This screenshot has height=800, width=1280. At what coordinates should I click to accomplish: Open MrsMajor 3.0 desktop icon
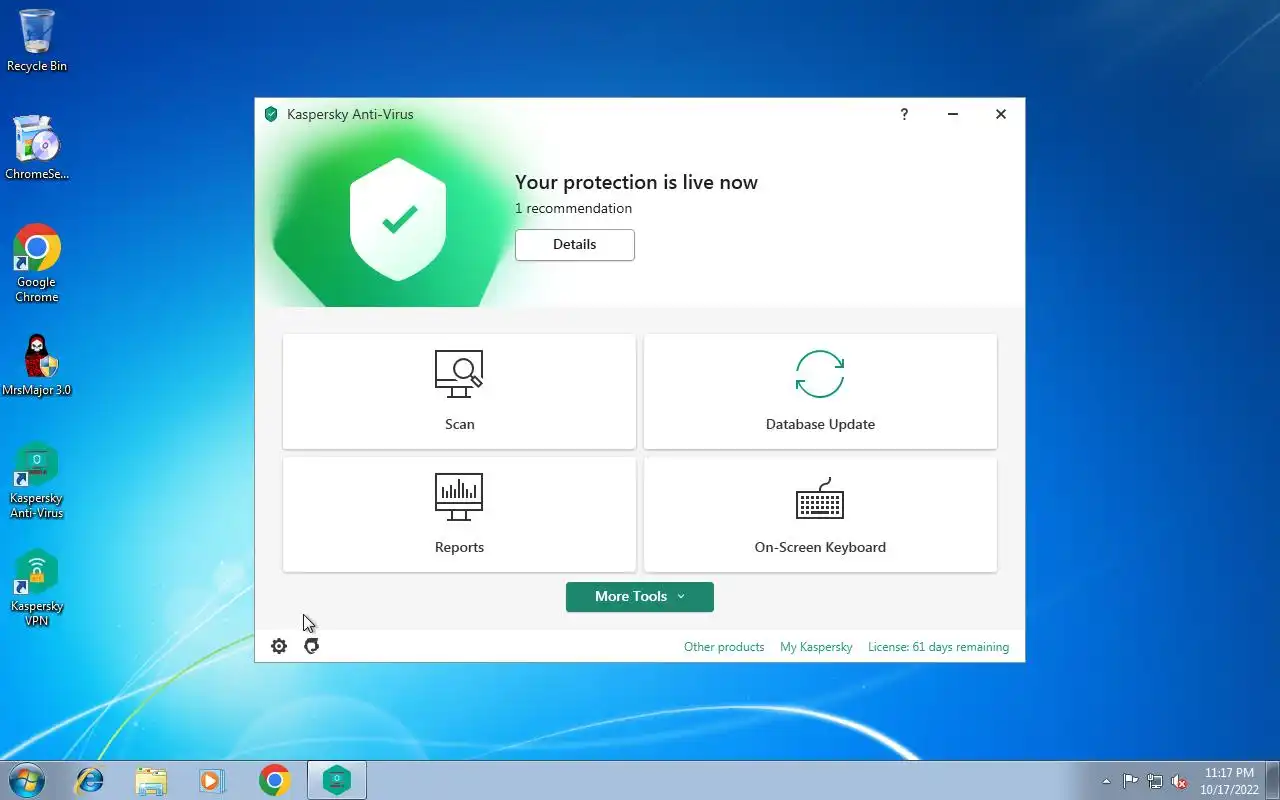pyautogui.click(x=37, y=365)
